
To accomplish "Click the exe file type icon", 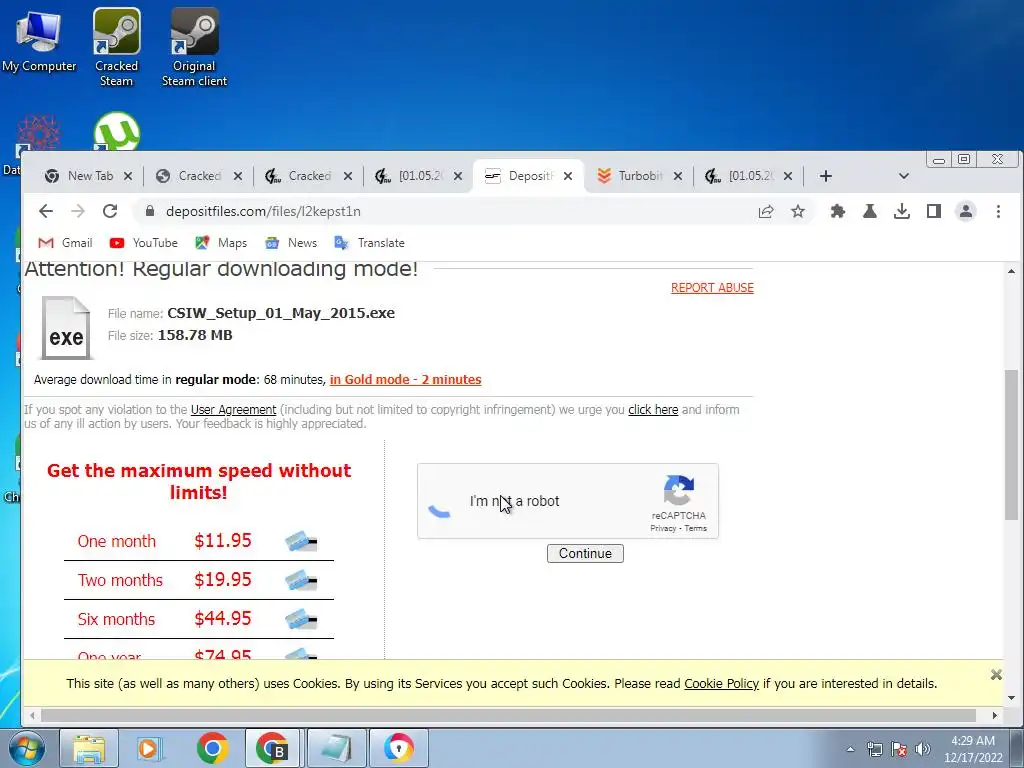I will pos(65,328).
